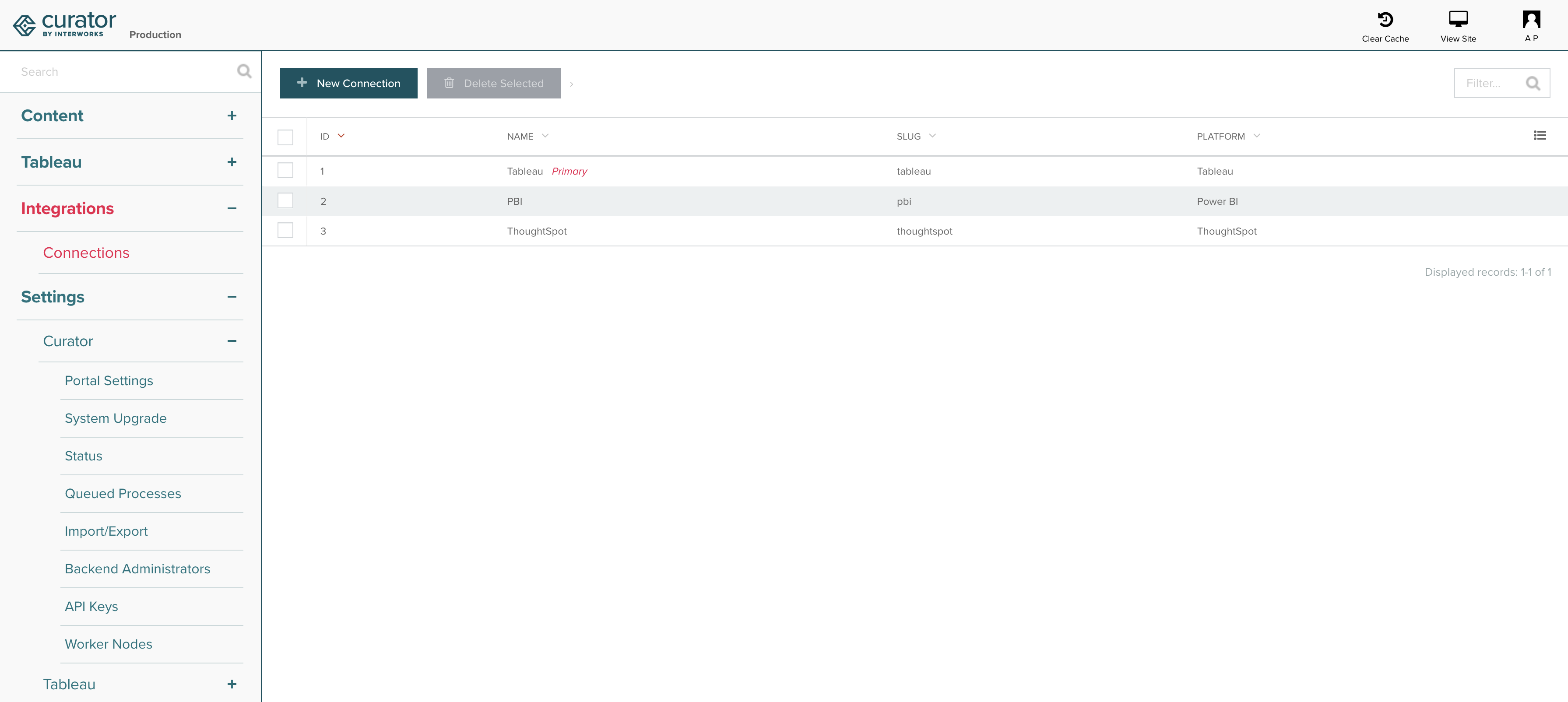
Task: Click the 'thoughtspot' slug cell
Action: pos(924,231)
